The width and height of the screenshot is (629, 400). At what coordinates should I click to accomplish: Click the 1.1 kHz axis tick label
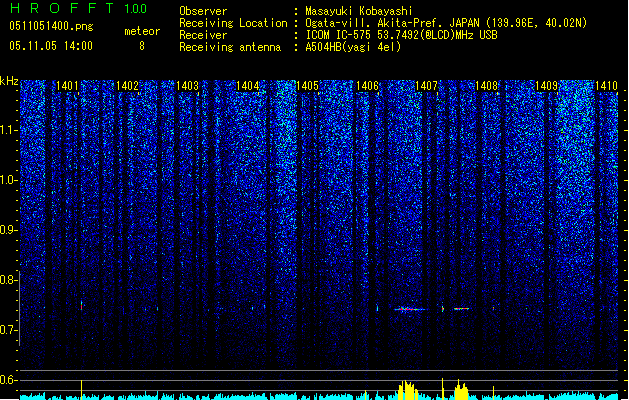(x=9, y=130)
